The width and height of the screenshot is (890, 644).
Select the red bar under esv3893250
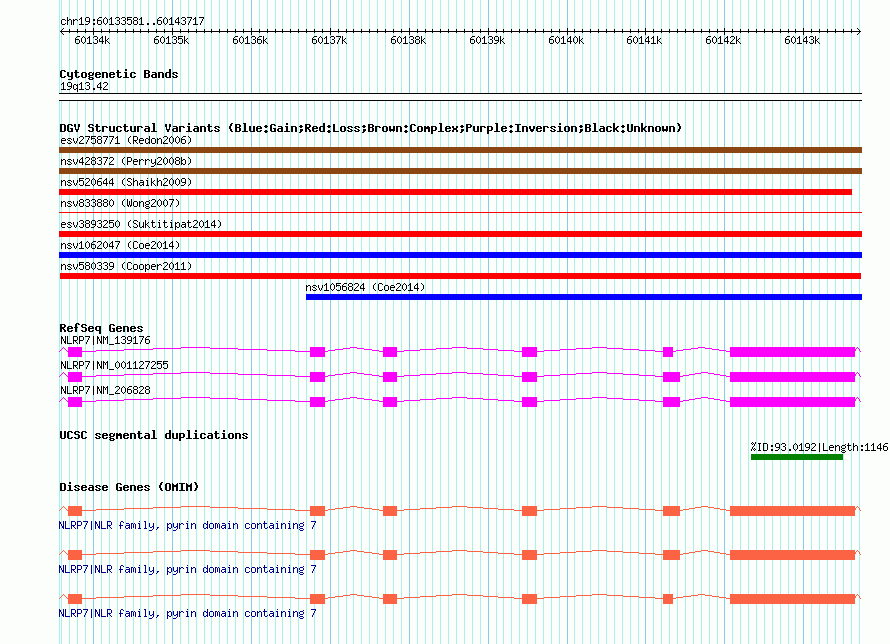460,234
